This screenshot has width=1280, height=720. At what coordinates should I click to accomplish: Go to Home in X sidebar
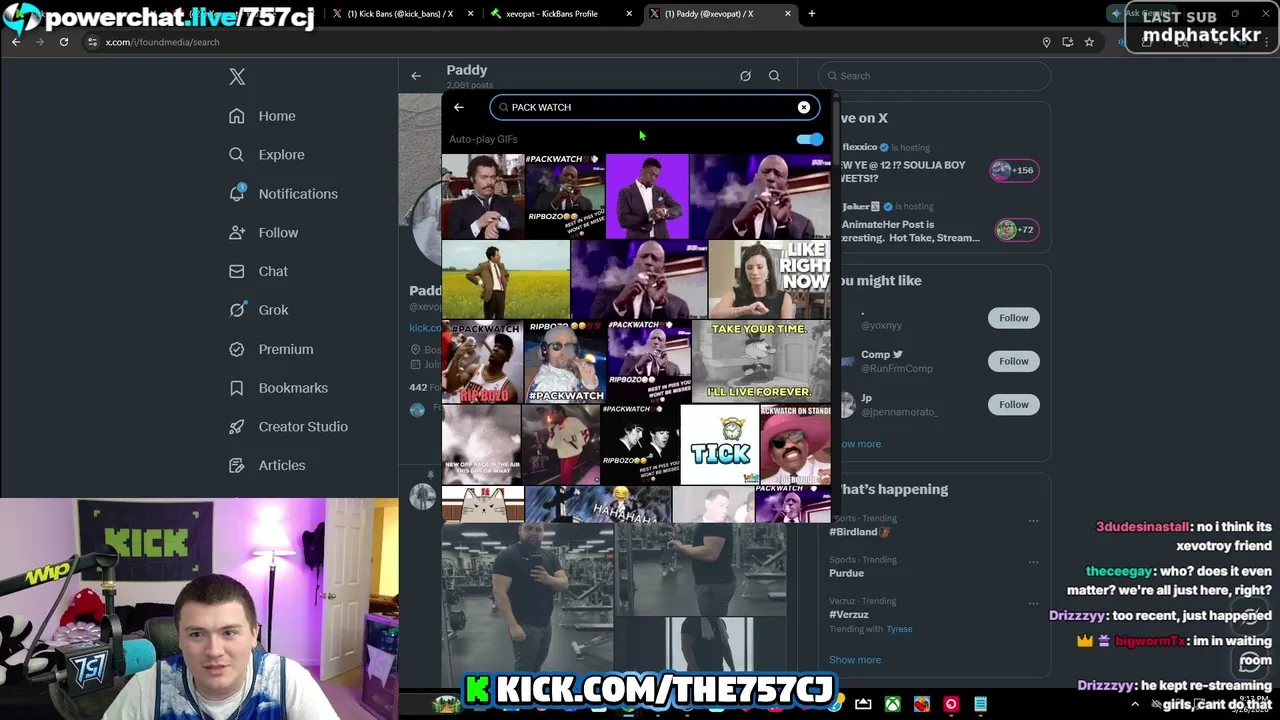(262, 116)
